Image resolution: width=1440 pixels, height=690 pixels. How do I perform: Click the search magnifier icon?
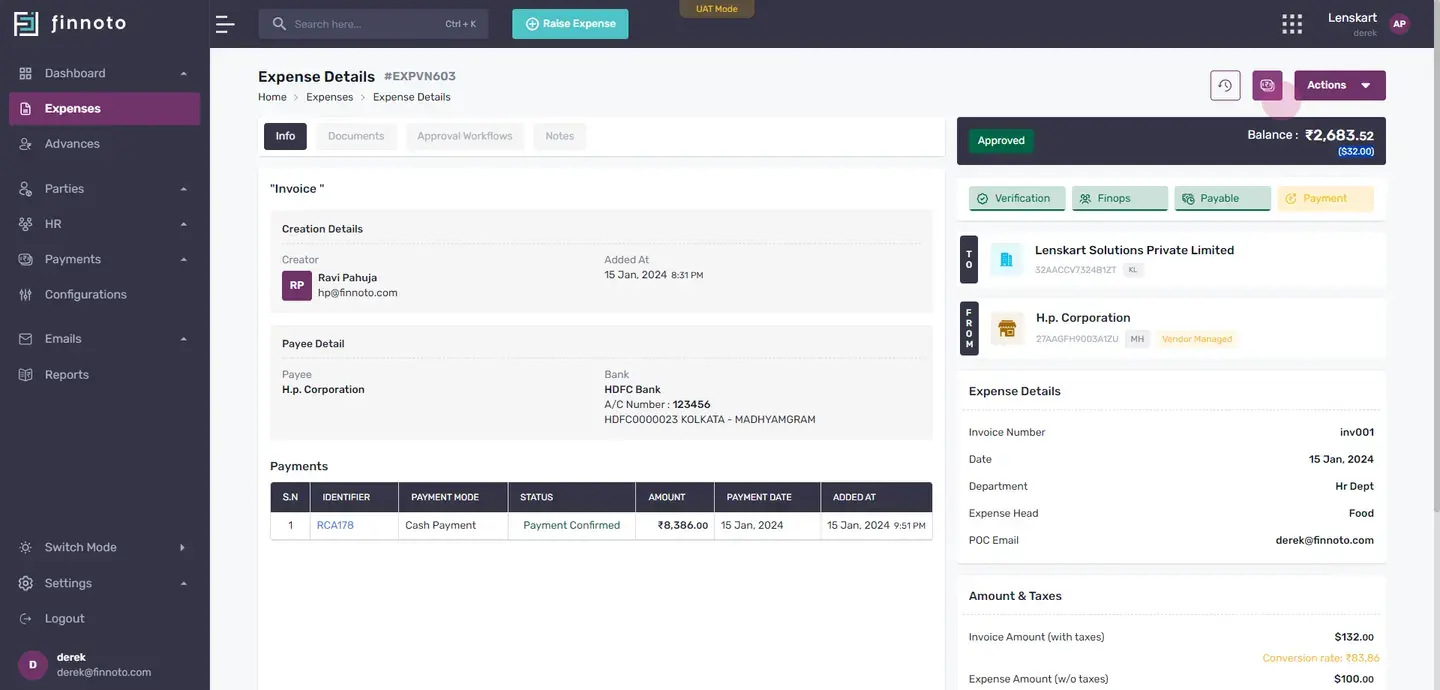point(279,24)
